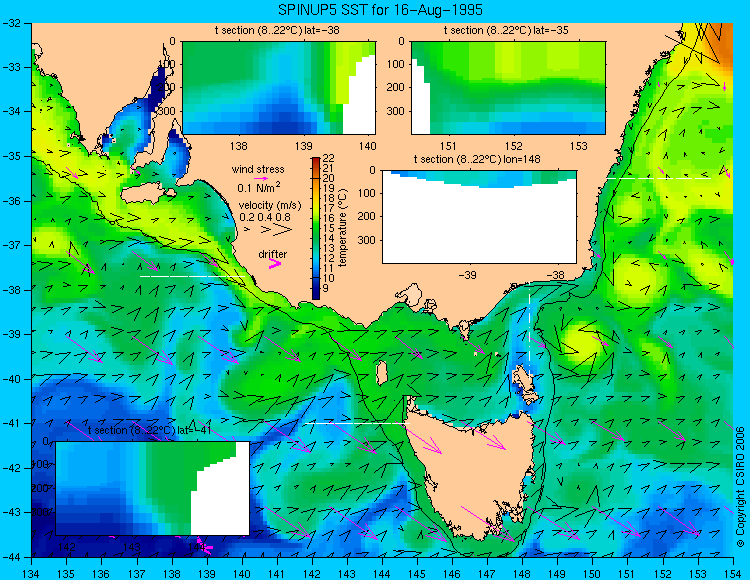Screen dimensions: 750x580
Task: Click the 150 longitude tick on the bottom axis
Action: (x=592, y=574)
